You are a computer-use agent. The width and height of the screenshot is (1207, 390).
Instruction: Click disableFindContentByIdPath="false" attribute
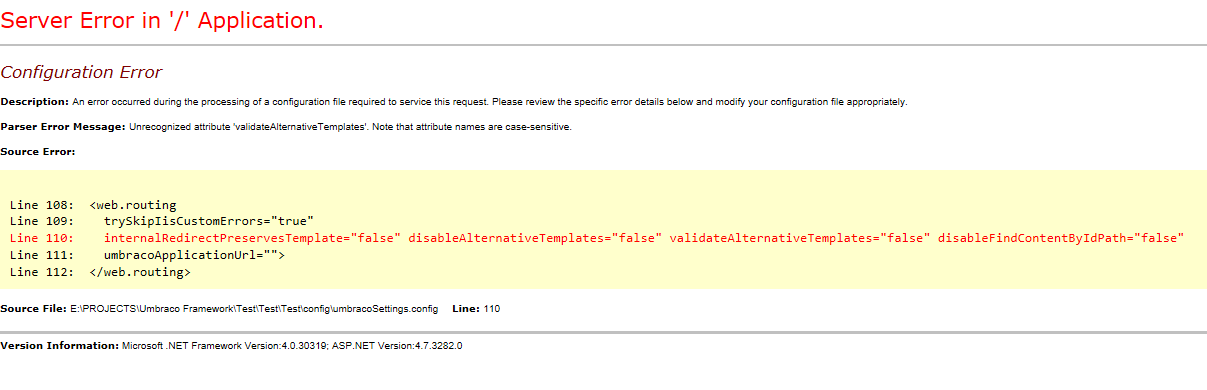pos(1061,238)
